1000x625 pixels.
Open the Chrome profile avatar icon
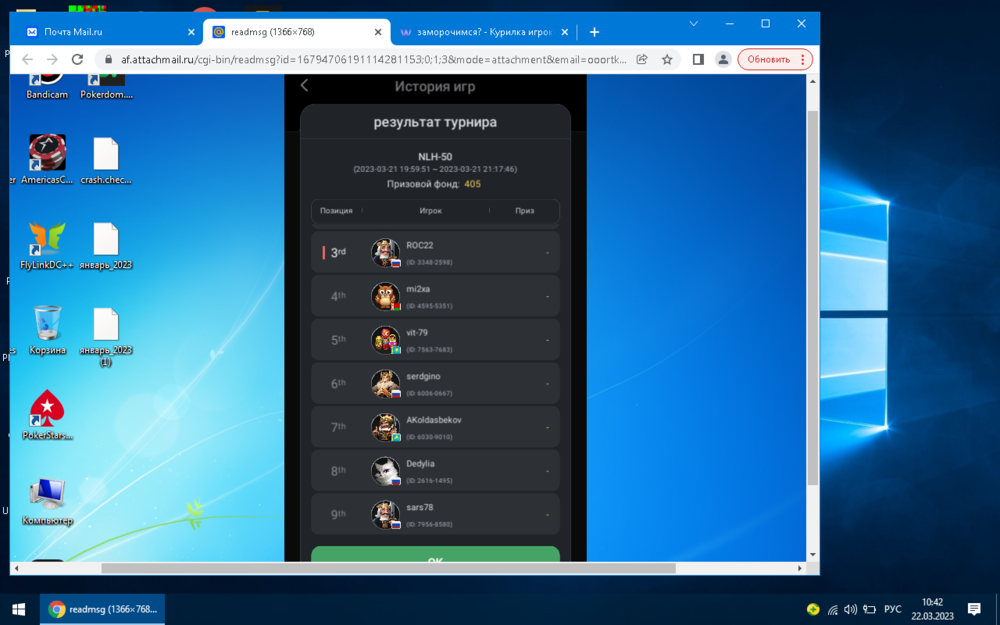tap(723, 60)
